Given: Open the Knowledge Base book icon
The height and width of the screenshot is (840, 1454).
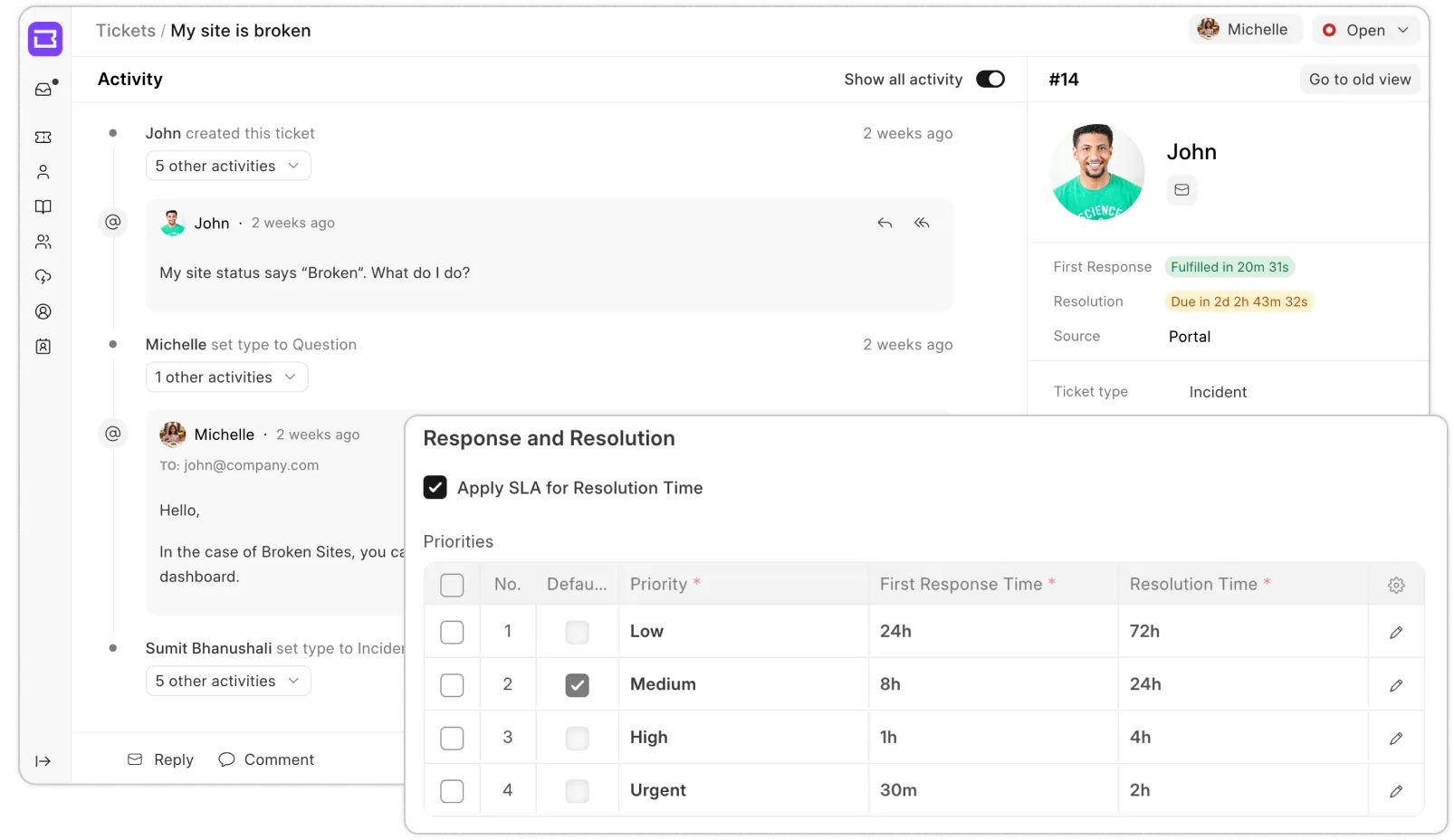Looking at the screenshot, I should coord(43,206).
